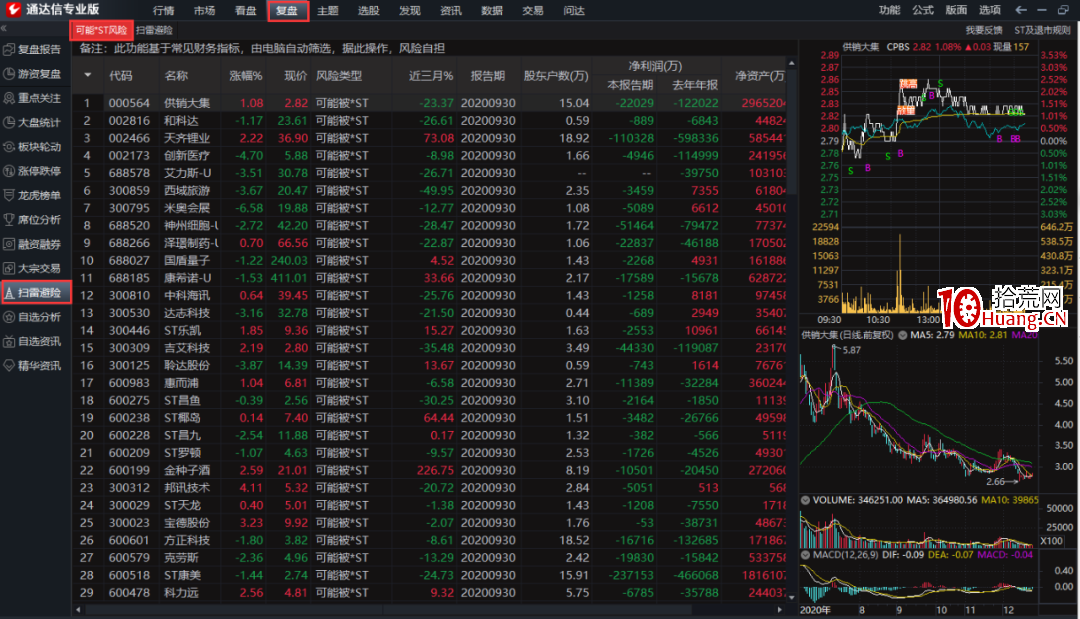Expand the VOLUME indicator dropdown
The image size is (1080, 619).
[805, 500]
